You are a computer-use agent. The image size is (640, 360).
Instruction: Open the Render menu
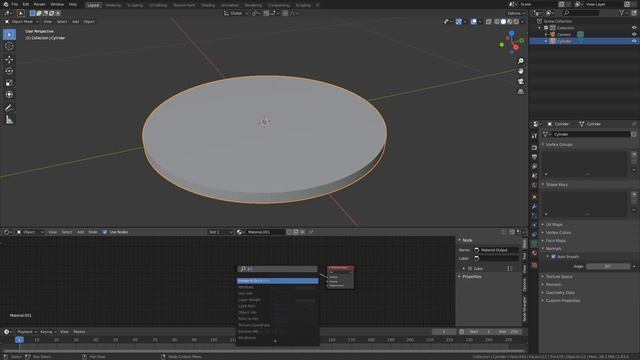tap(40, 4)
